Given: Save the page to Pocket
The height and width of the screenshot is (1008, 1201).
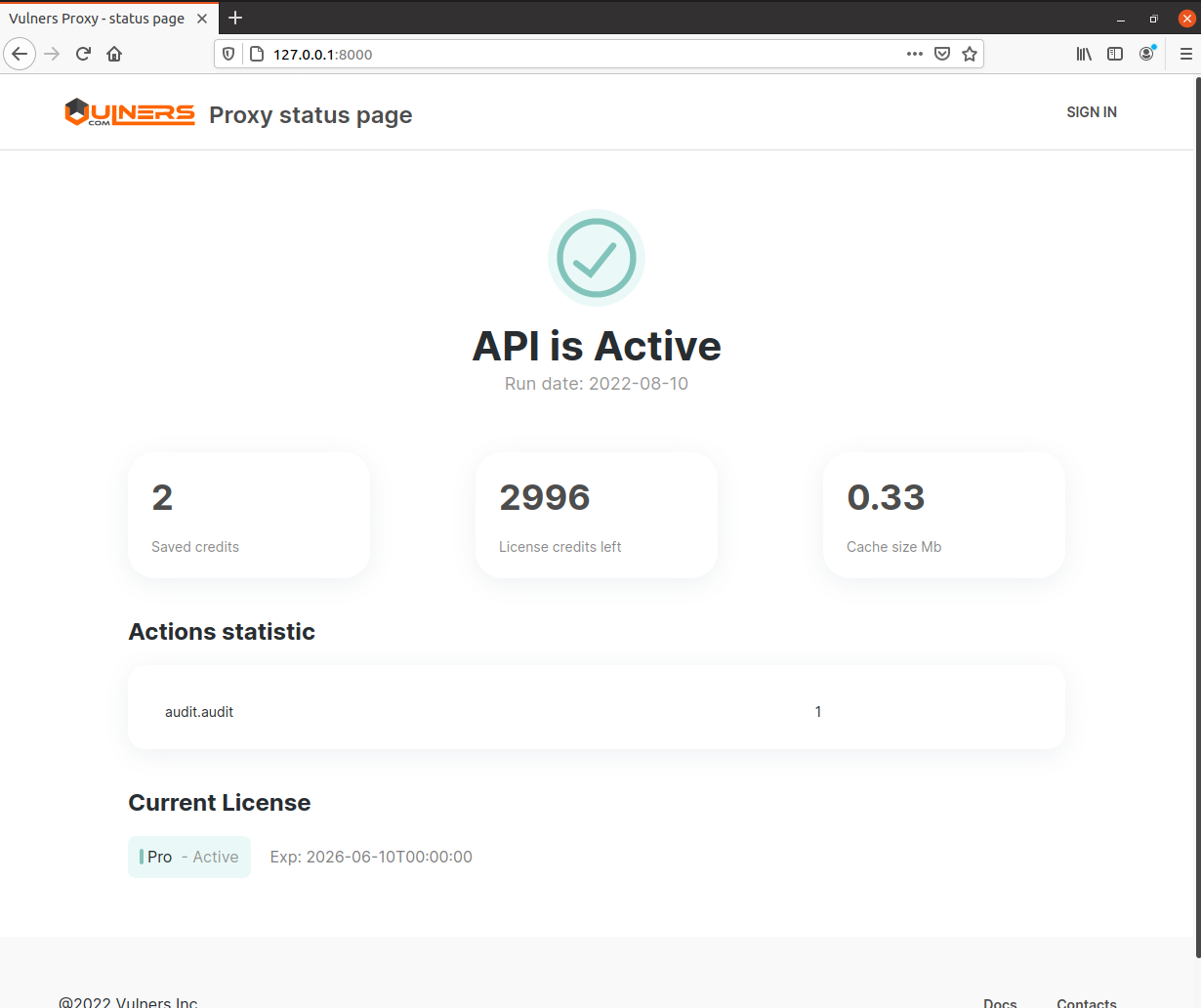Looking at the screenshot, I should click(x=942, y=54).
